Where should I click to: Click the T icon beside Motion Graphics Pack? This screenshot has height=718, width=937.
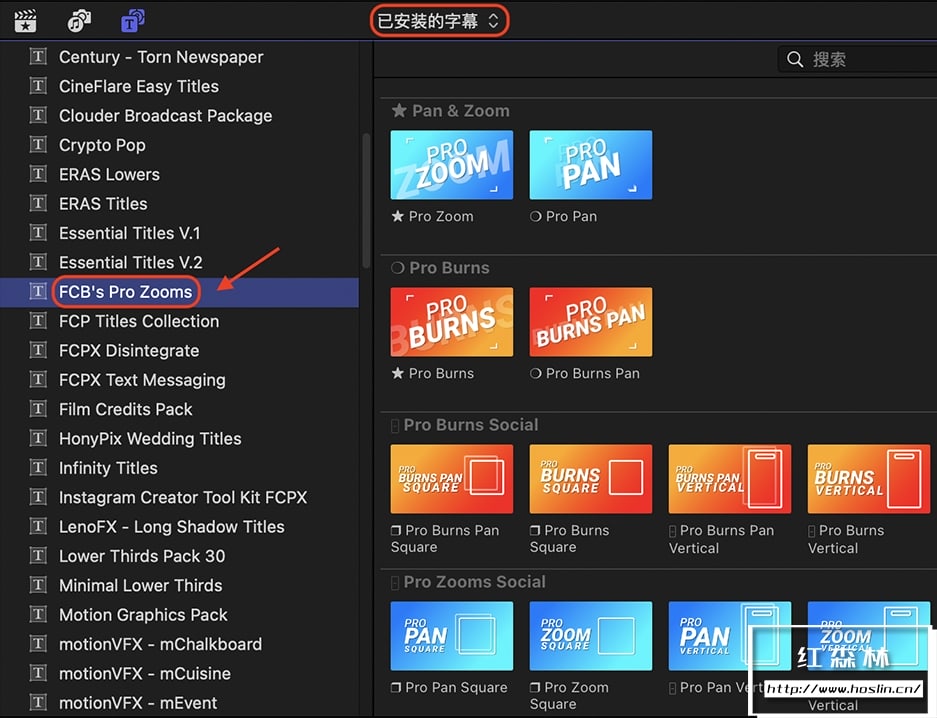point(38,614)
